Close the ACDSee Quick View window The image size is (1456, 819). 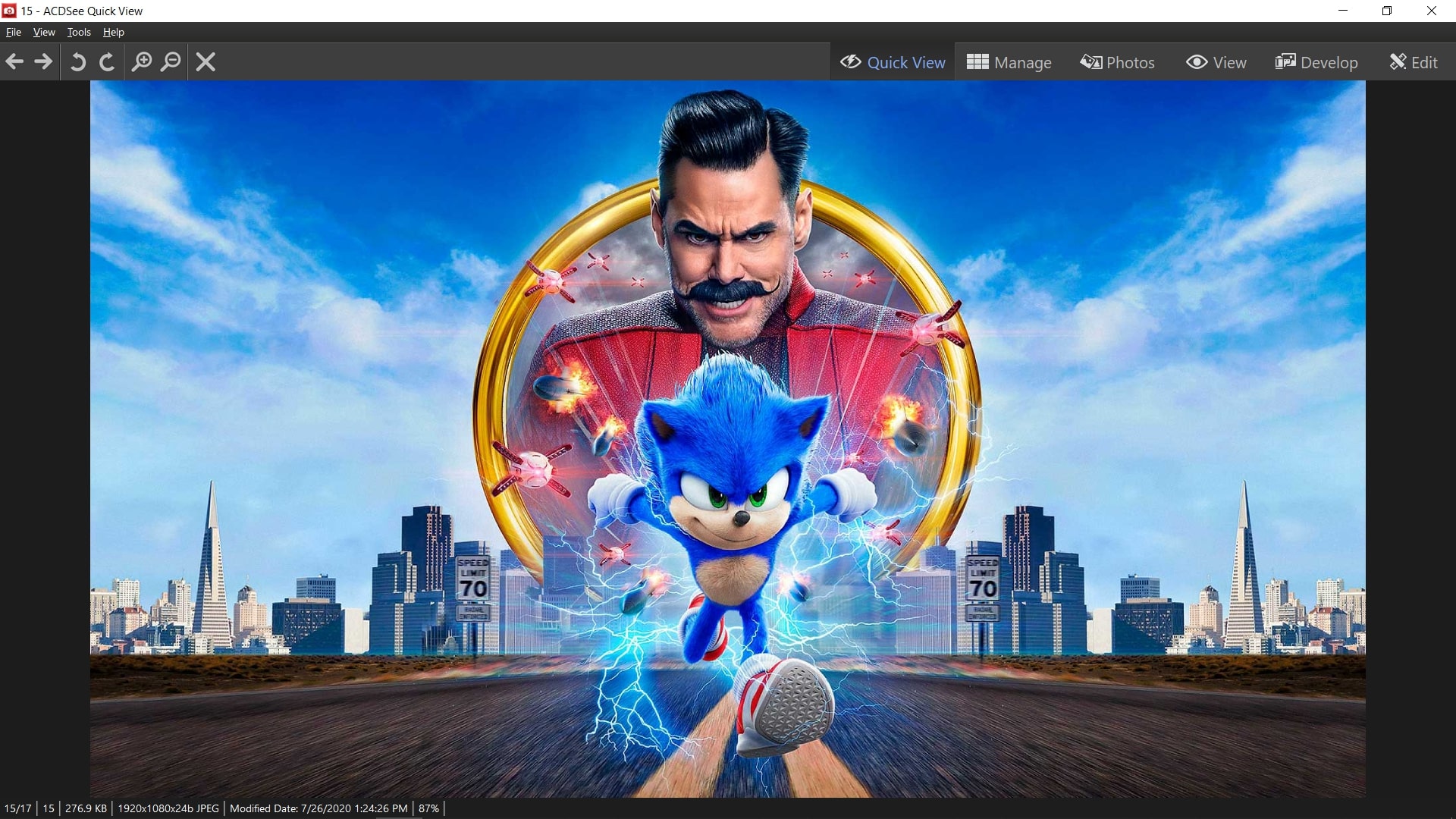tap(1432, 11)
